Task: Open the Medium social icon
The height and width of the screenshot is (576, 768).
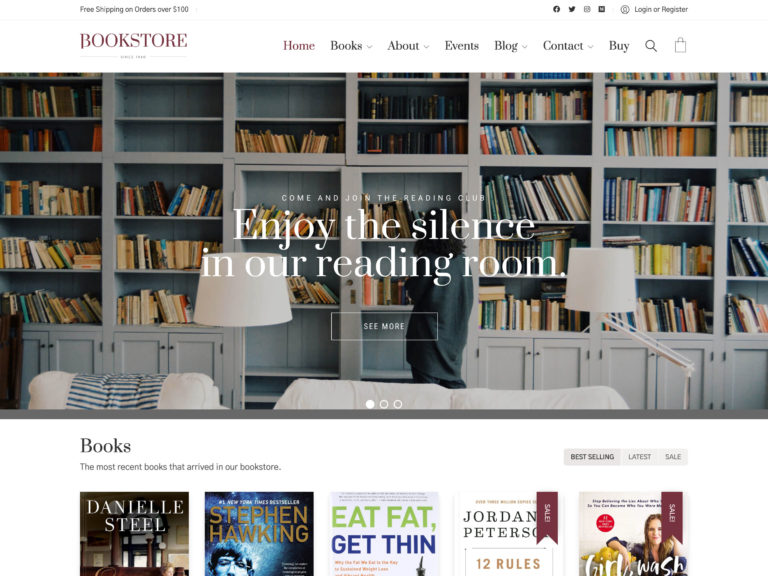Action: coord(601,9)
